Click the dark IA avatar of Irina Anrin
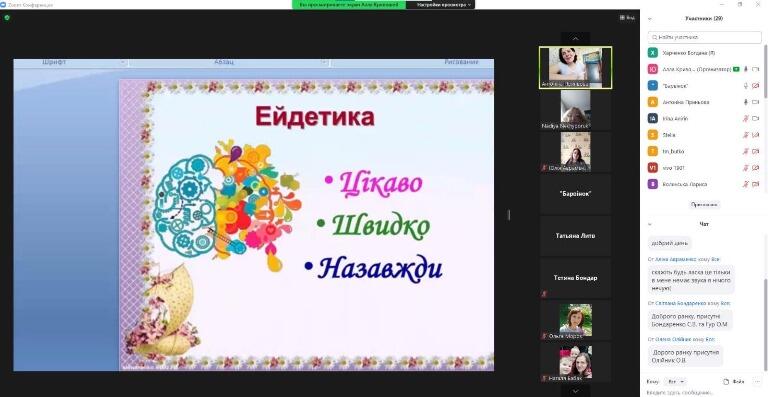 [x=652, y=118]
